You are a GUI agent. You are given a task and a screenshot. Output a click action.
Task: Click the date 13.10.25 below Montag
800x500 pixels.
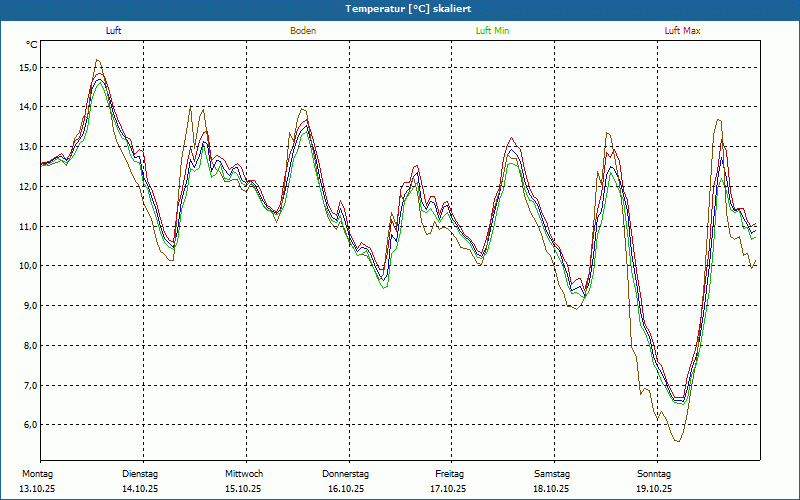(37, 489)
